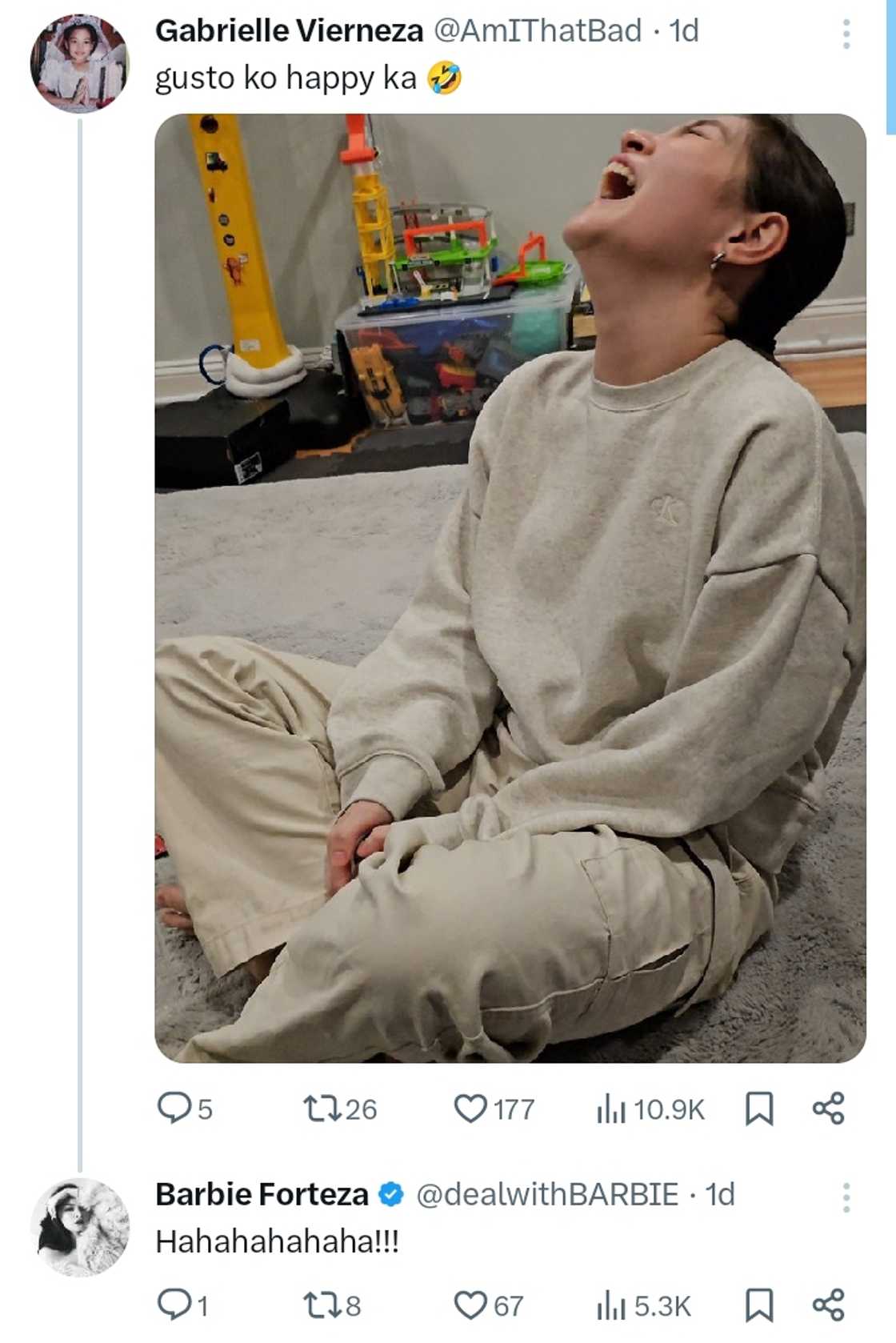
Task: Visit @AmIThatBad profile handle
Action: tap(537, 30)
